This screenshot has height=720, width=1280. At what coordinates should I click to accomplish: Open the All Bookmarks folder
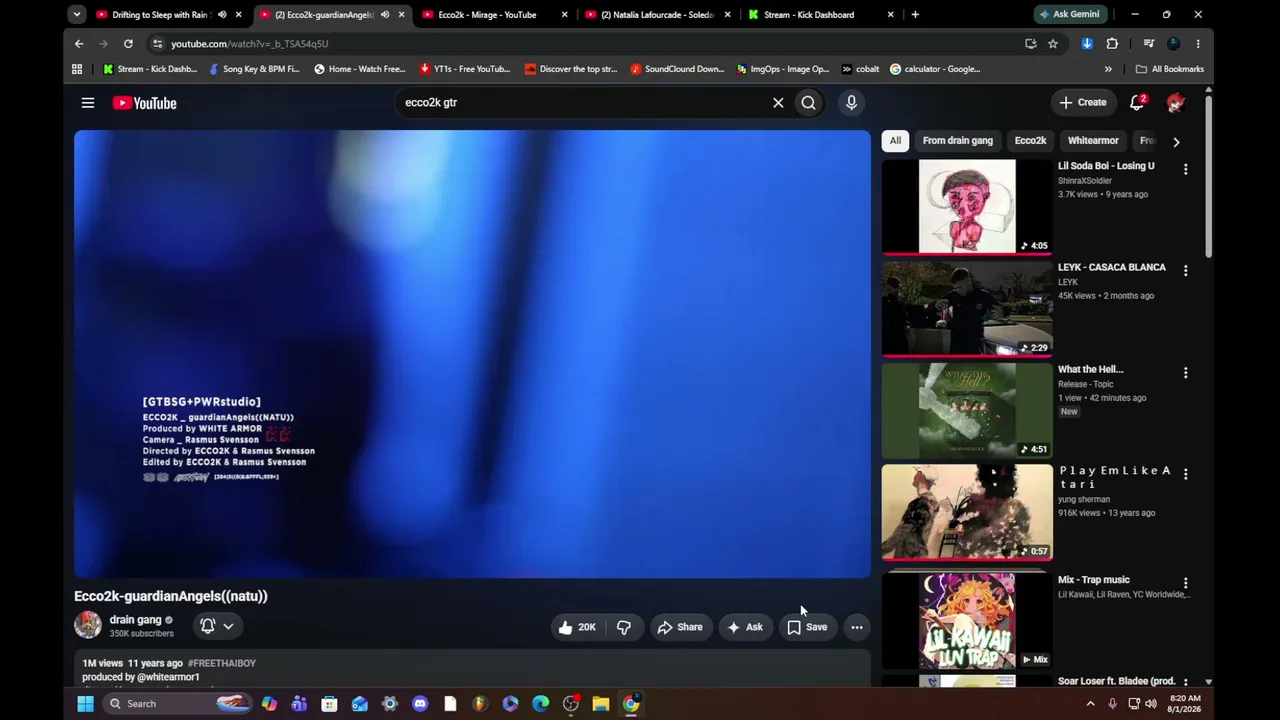click(x=1169, y=69)
